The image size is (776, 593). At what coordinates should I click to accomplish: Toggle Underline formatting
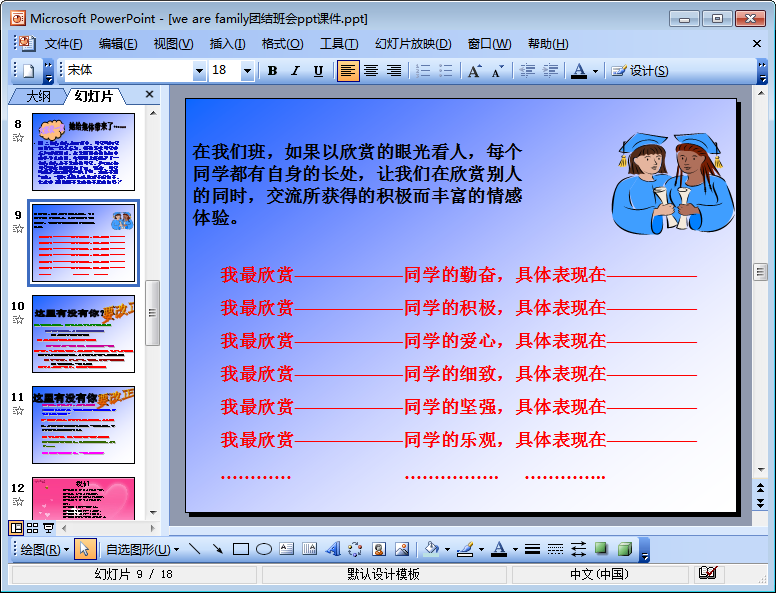pyautogui.click(x=318, y=71)
